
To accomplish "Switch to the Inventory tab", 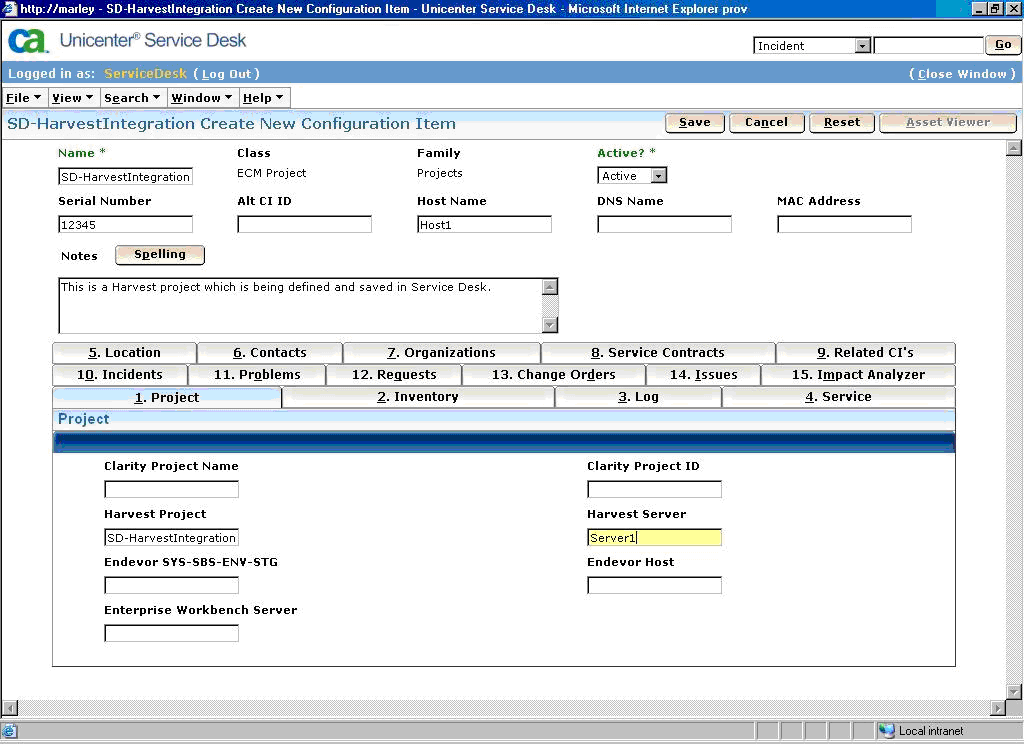I will [418, 397].
